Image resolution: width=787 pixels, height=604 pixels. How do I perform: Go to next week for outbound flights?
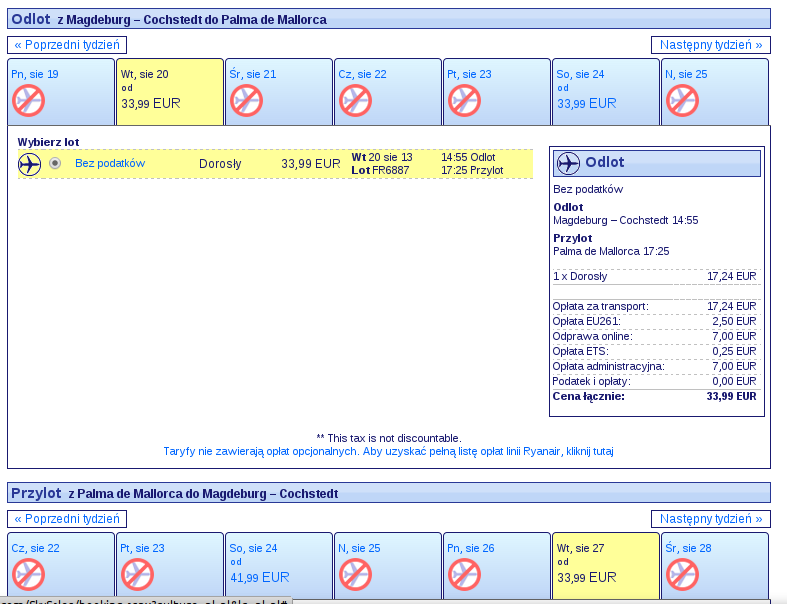pyautogui.click(x=711, y=45)
